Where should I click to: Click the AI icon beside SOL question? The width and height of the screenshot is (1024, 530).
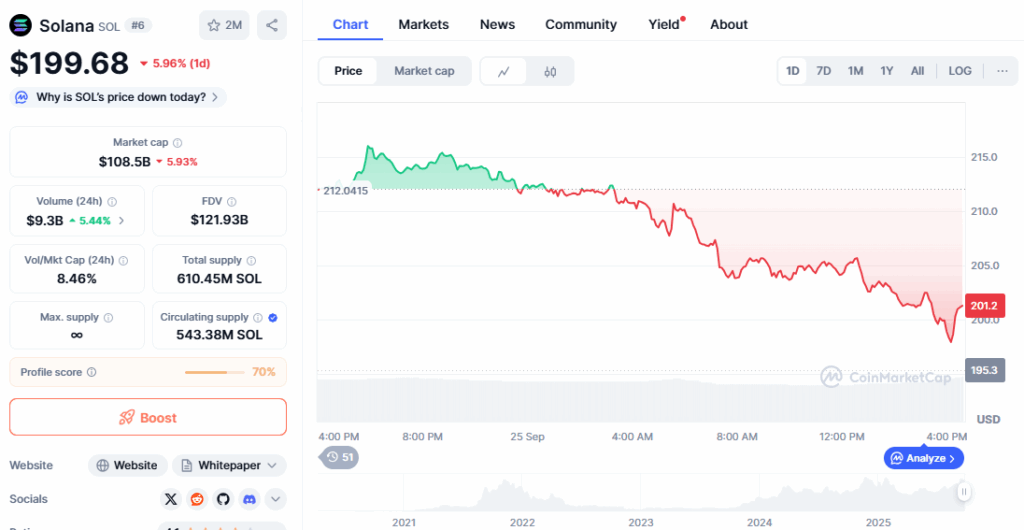click(22, 97)
